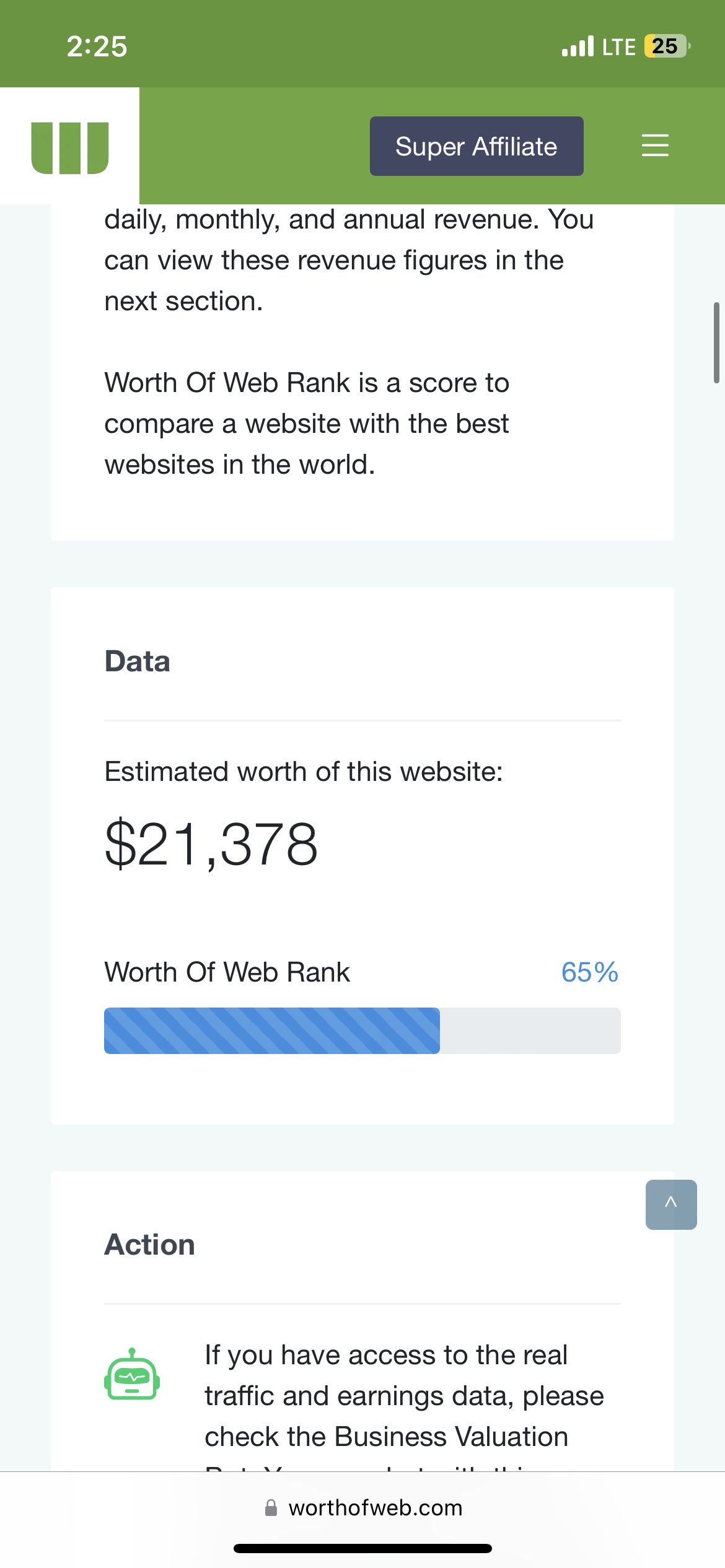Image resolution: width=725 pixels, height=1568 pixels.
Task: Tap the 65% rank percentage
Action: point(589,972)
